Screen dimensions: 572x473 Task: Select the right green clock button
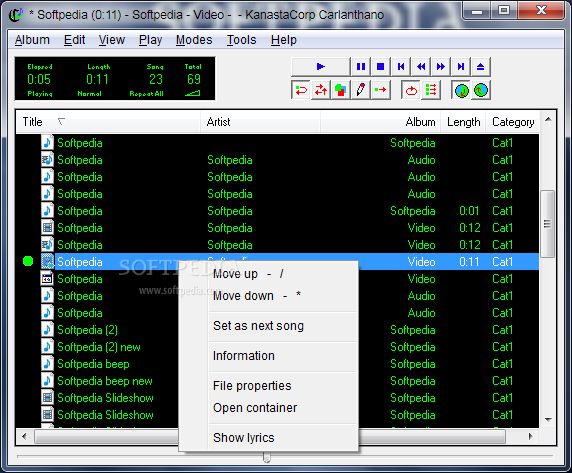tap(481, 90)
